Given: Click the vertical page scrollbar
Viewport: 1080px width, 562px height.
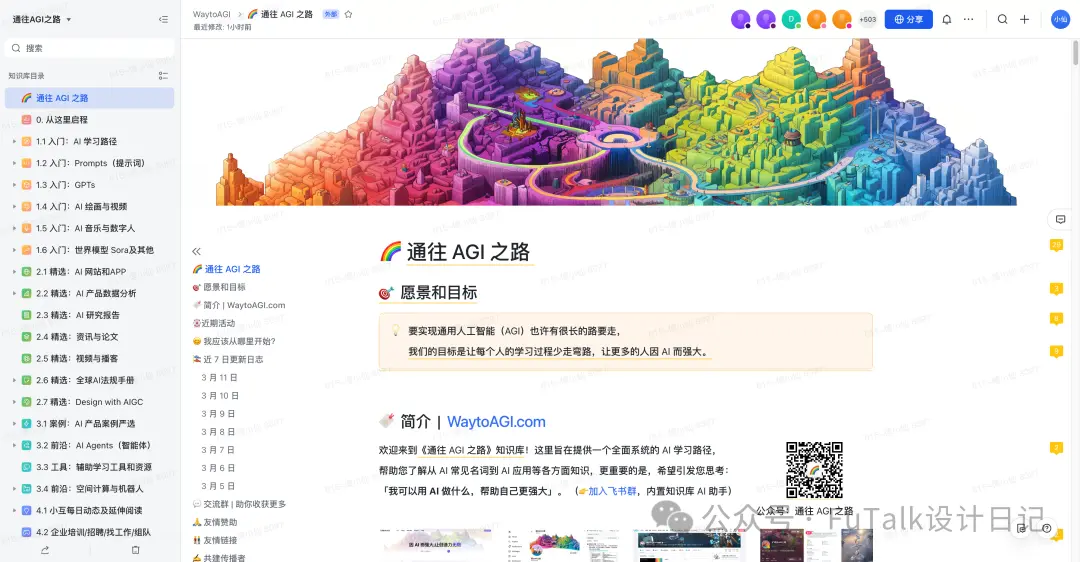Looking at the screenshot, I should (x=1075, y=53).
